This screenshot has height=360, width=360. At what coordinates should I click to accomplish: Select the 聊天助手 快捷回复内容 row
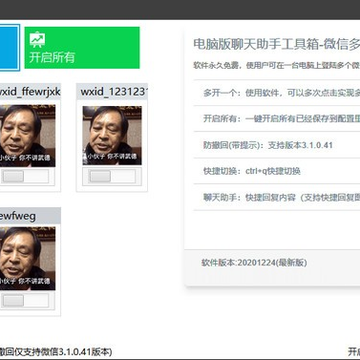[277, 197]
